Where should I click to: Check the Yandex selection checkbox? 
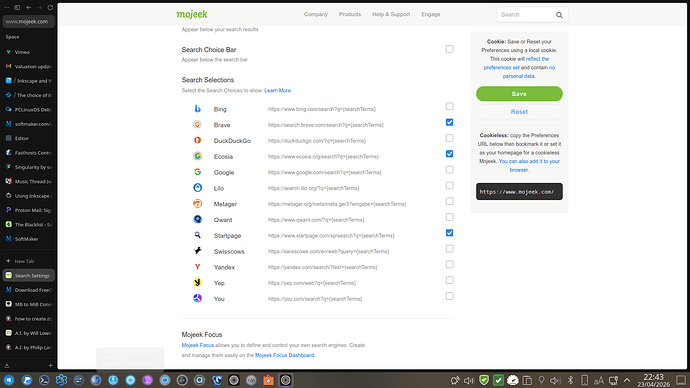pyautogui.click(x=449, y=264)
